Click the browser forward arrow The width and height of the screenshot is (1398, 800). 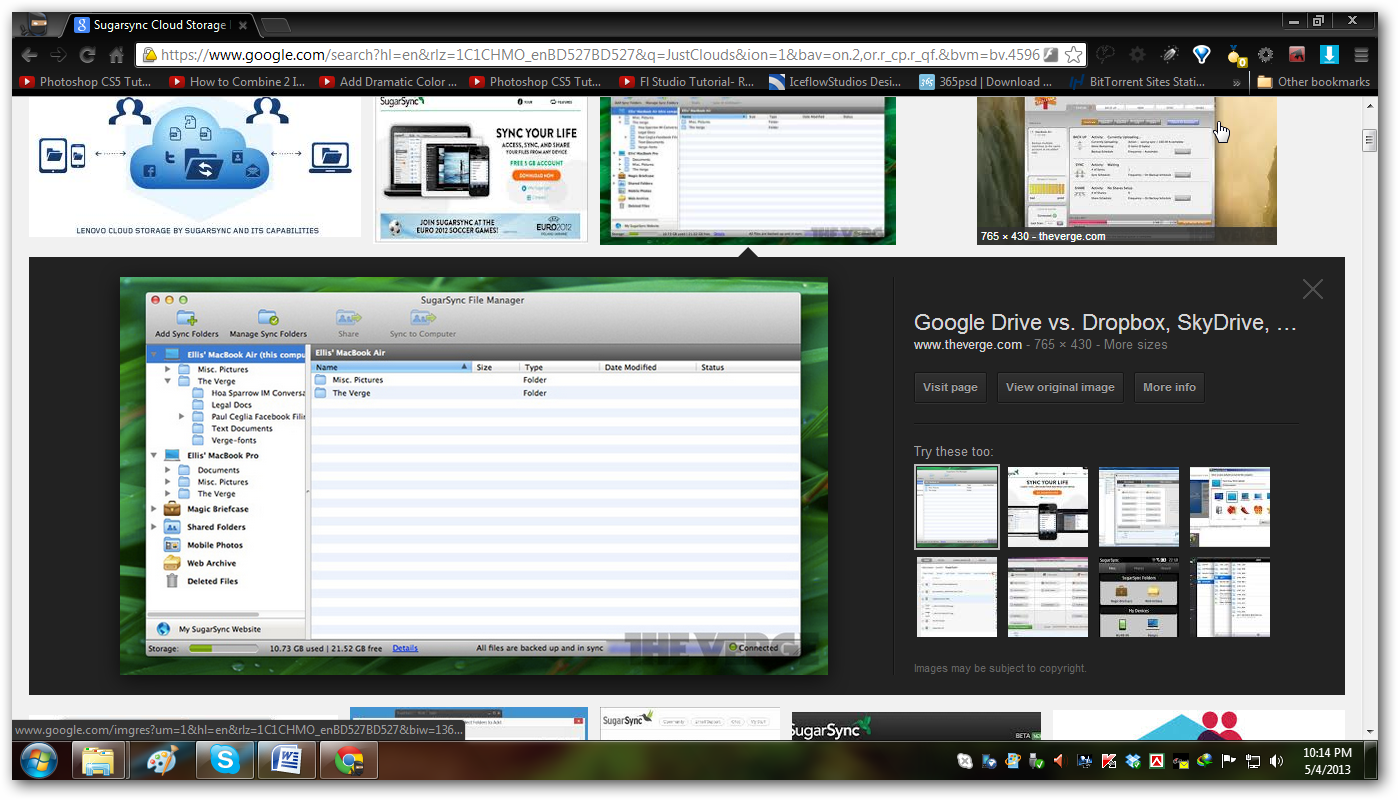pyautogui.click(x=60, y=55)
